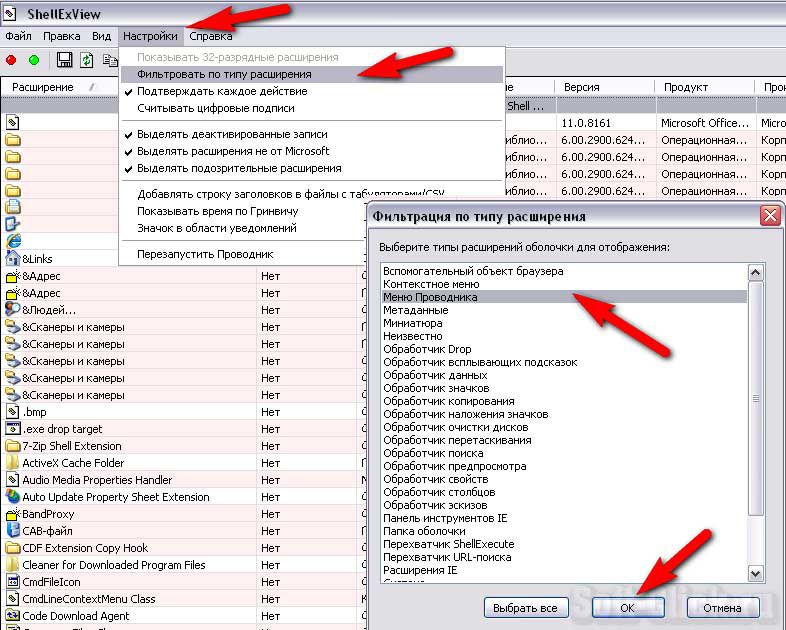
Task: Select "Меню Проводника" in the type list
Action: pyautogui.click(x=430, y=297)
